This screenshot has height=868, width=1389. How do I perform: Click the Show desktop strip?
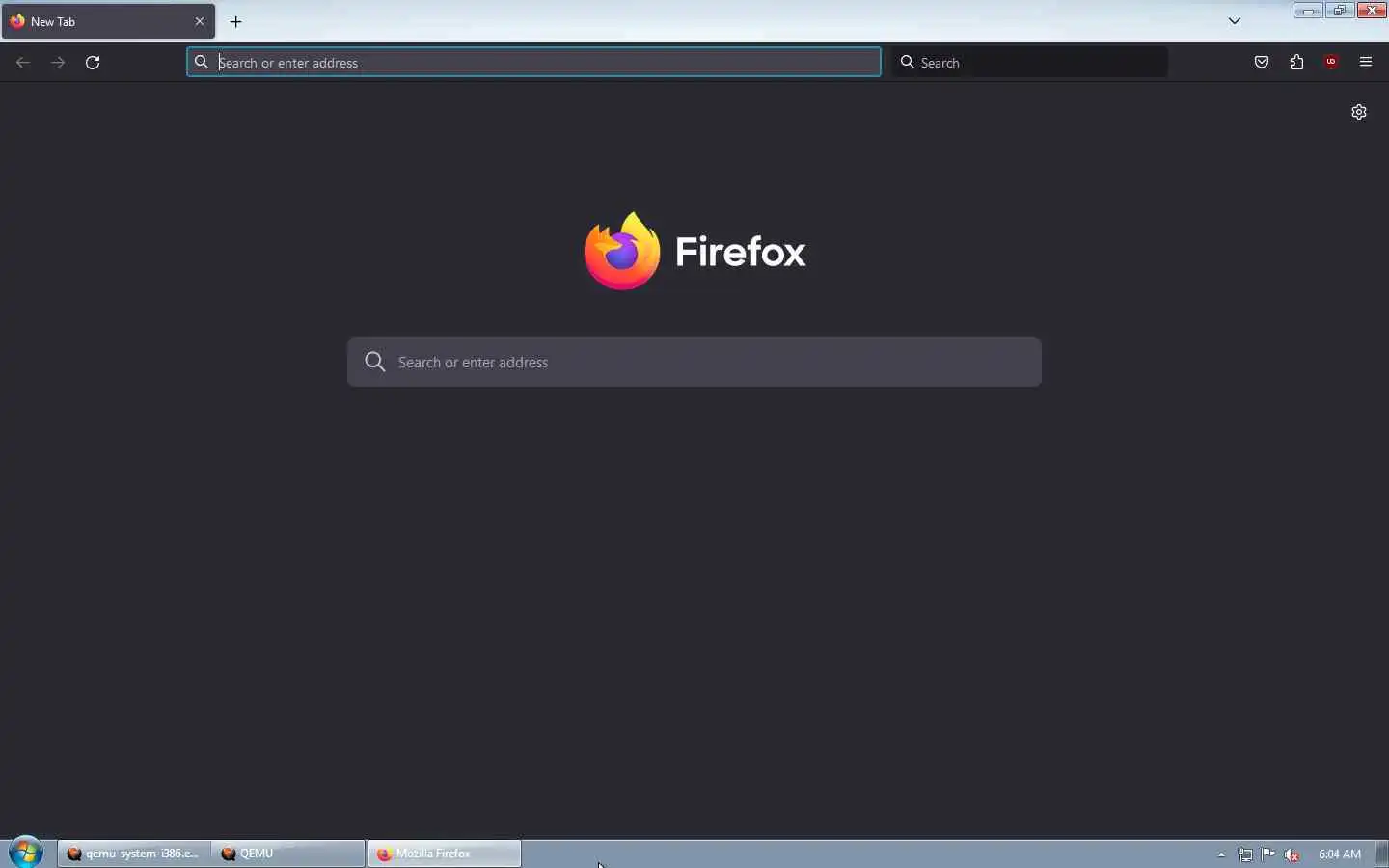click(x=1382, y=854)
